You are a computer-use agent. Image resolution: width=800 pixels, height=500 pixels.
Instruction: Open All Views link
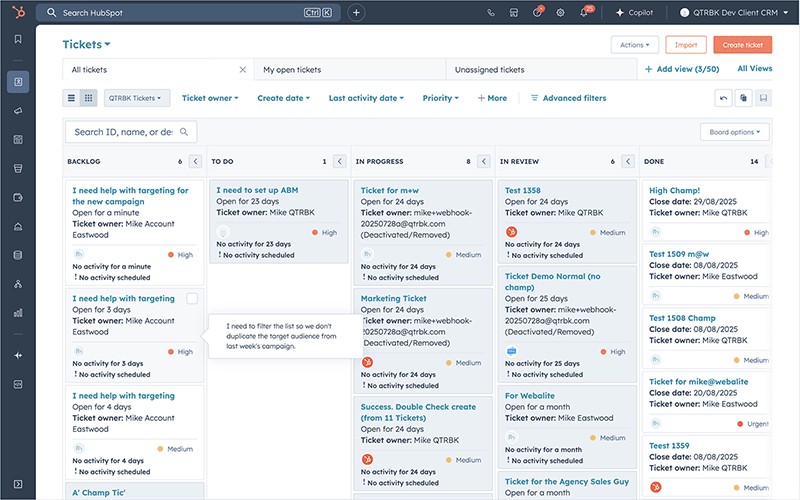[x=755, y=68]
